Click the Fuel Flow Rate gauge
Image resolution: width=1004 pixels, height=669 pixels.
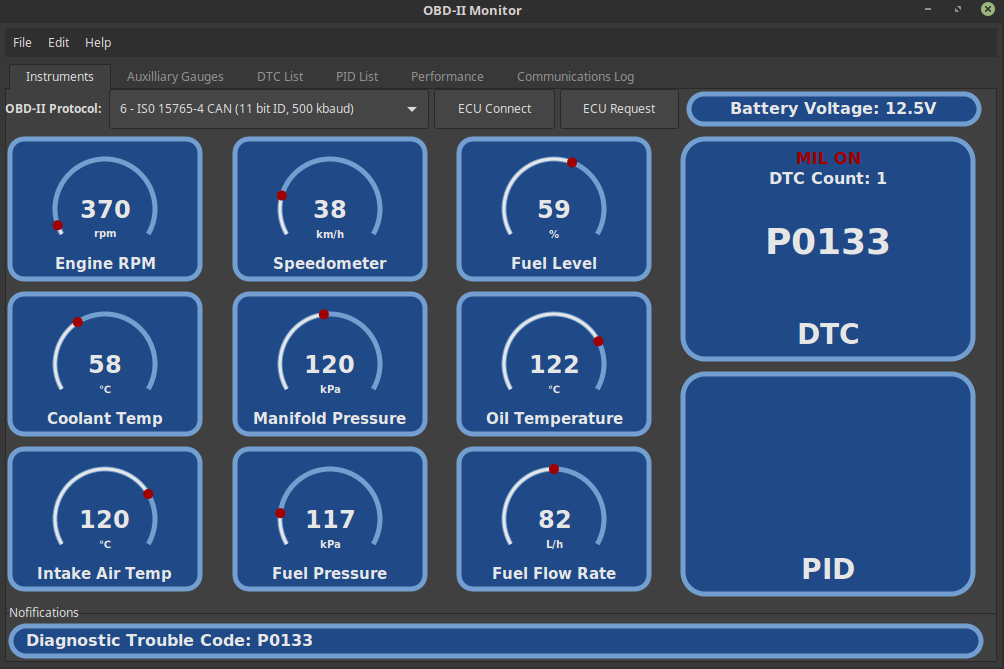click(x=554, y=519)
